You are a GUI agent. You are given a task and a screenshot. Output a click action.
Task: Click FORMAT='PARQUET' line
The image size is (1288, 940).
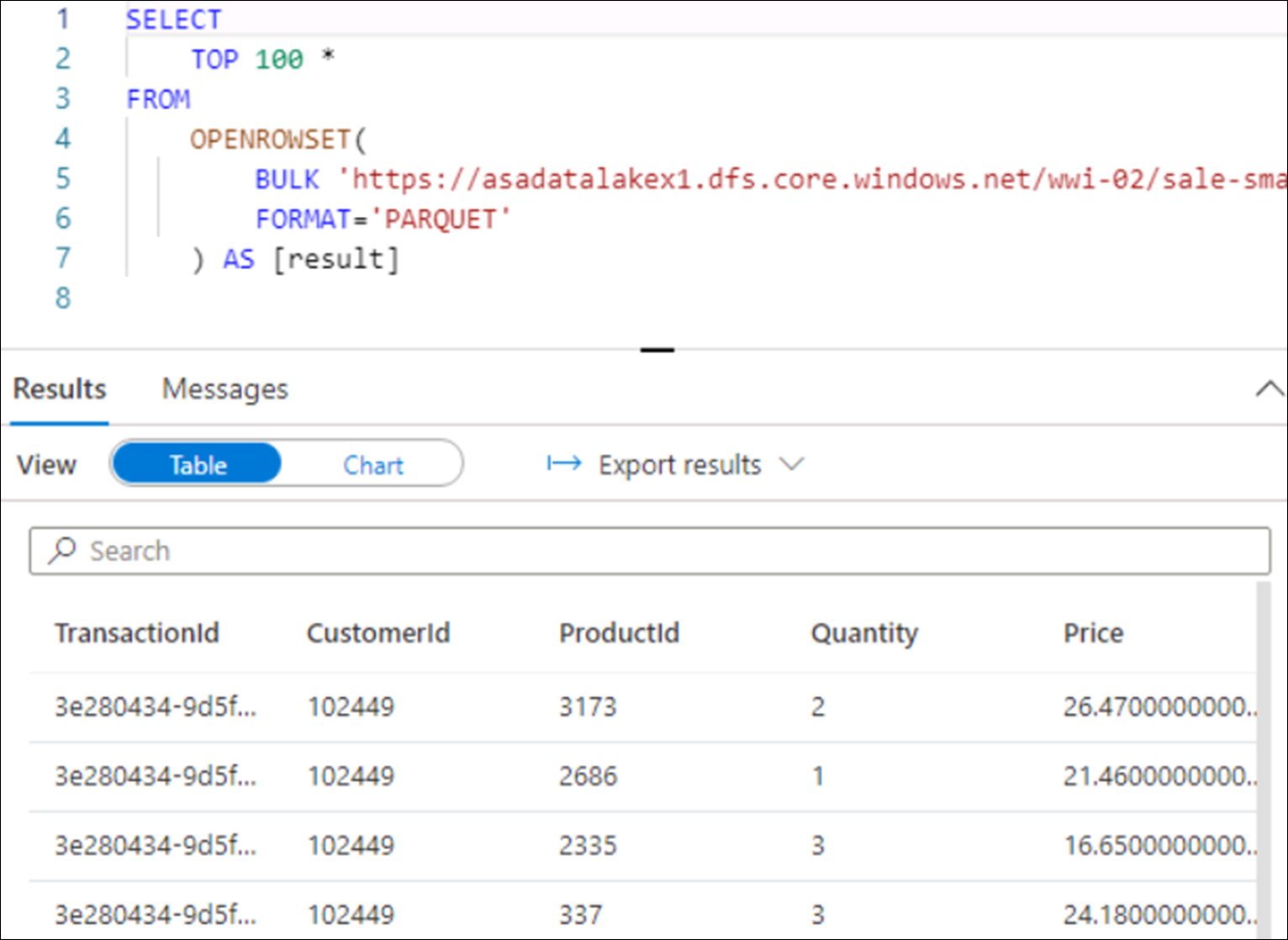tap(383, 219)
